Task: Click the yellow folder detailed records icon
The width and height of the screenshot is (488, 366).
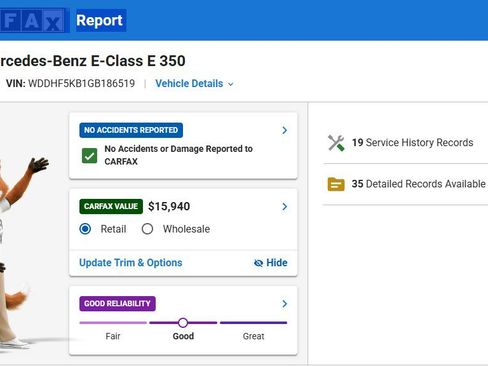Action: pos(336,184)
